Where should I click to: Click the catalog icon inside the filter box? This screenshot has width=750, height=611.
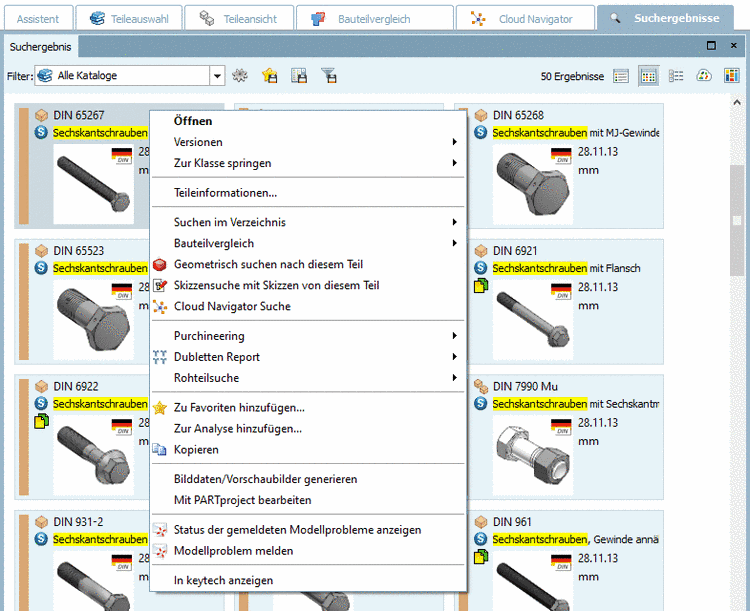click(x=45, y=76)
